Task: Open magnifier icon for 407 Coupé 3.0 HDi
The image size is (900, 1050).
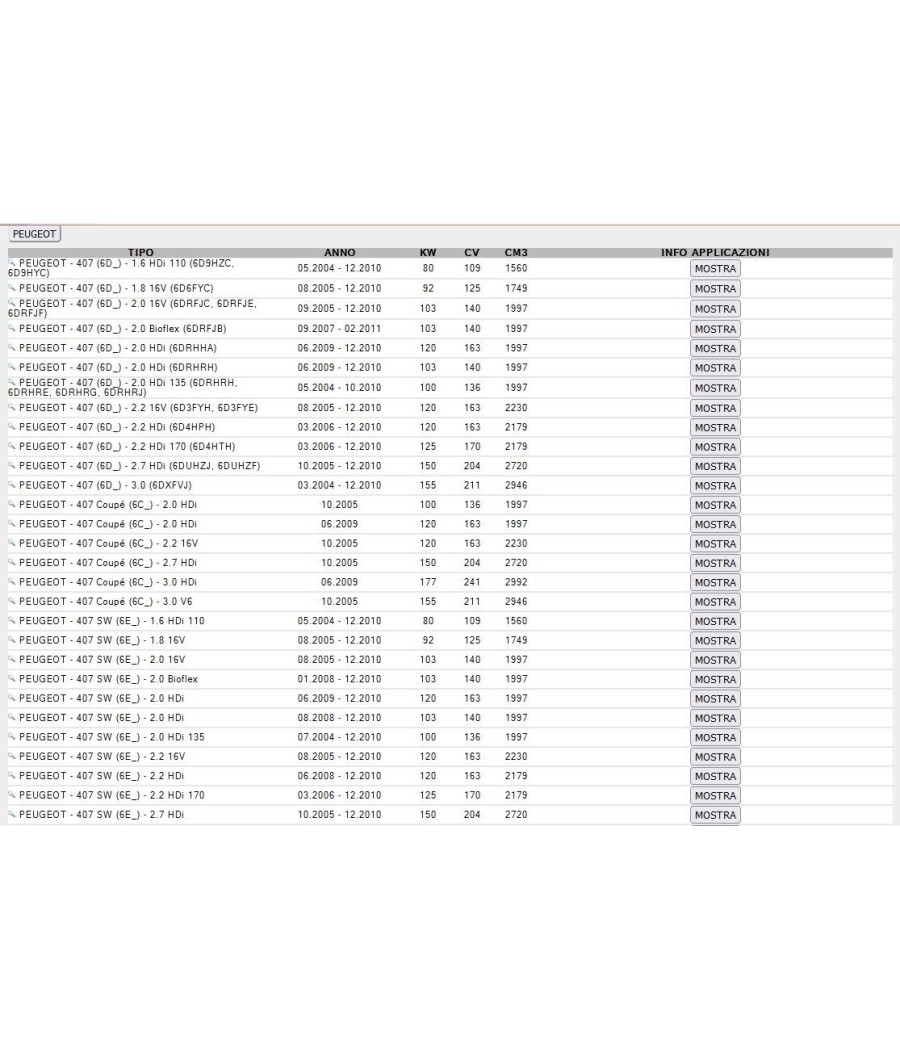Action: click(x=12, y=581)
